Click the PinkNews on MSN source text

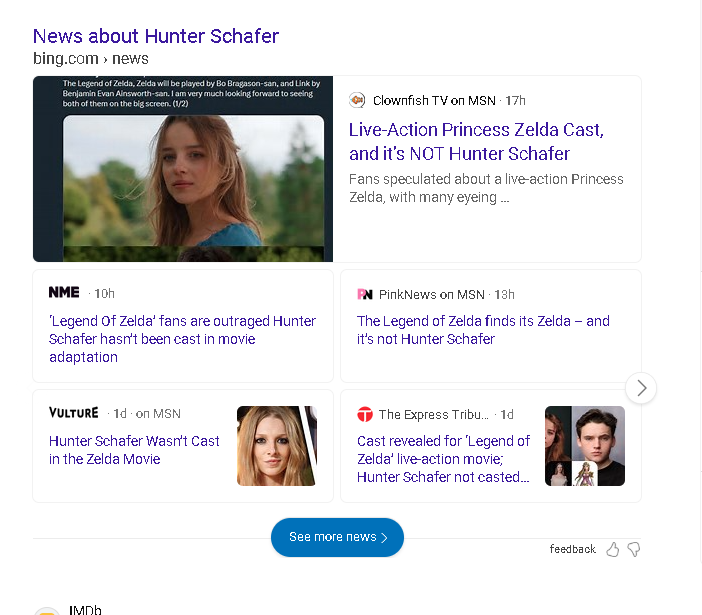[x=432, y=295]
